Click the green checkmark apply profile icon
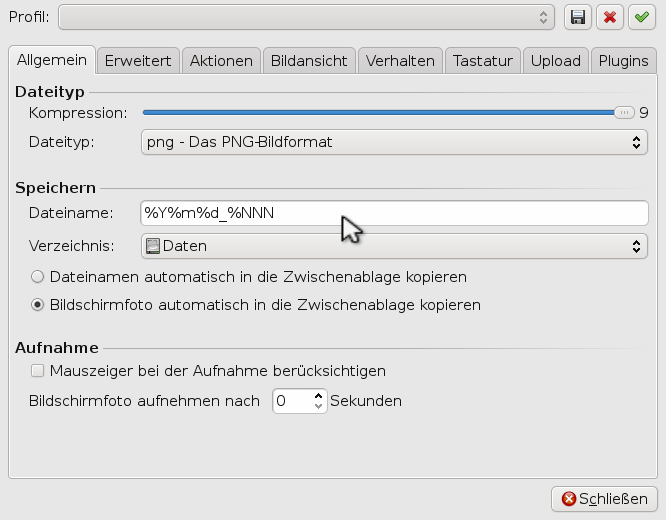The height and width of the screenshot is (520, 666). 641,17
